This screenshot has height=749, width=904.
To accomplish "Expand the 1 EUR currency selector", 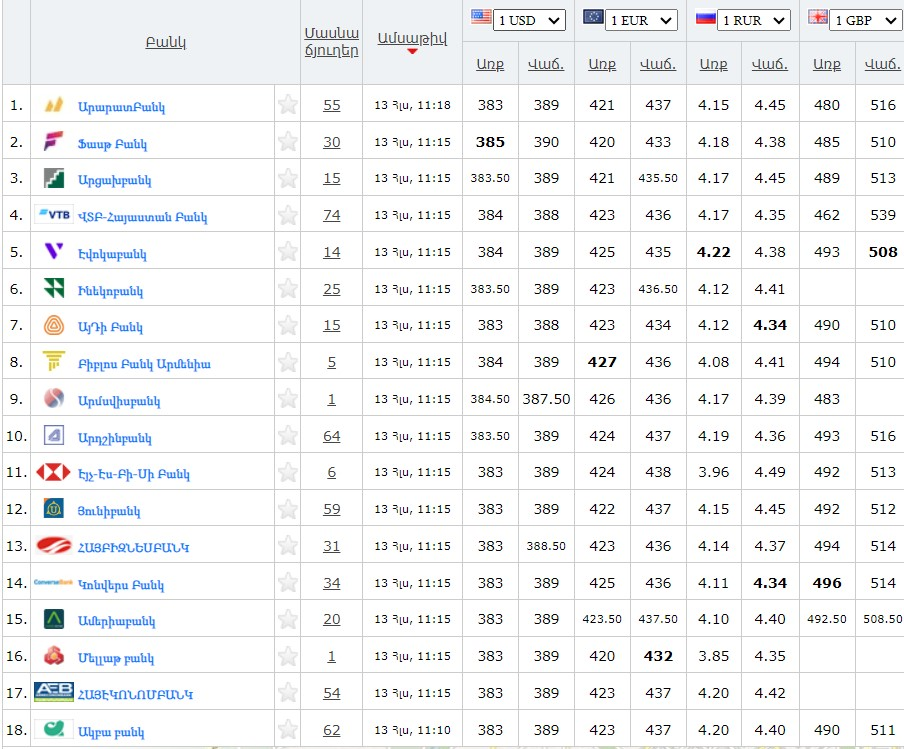I will pyautogui.click(x=641, y=20).
